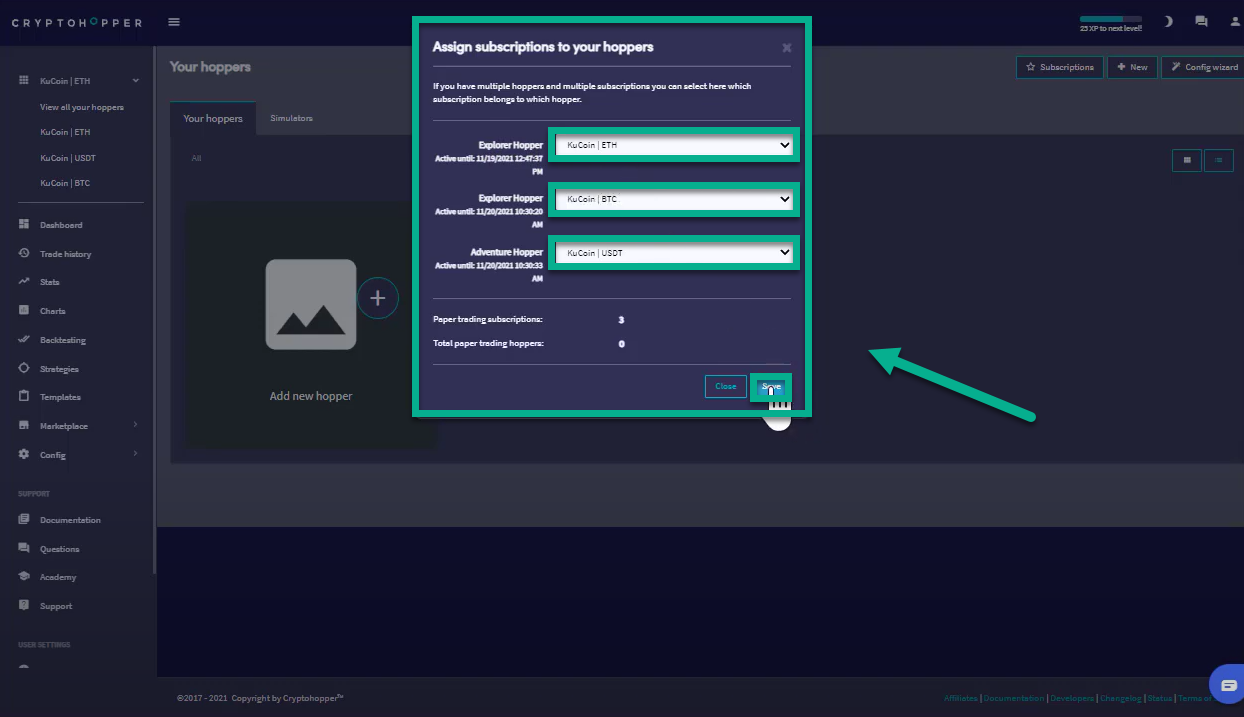The height and width of the screenshot is (717, 1244).
Task: Click the hamburger menu icon in header
Action: click(175, 22)
